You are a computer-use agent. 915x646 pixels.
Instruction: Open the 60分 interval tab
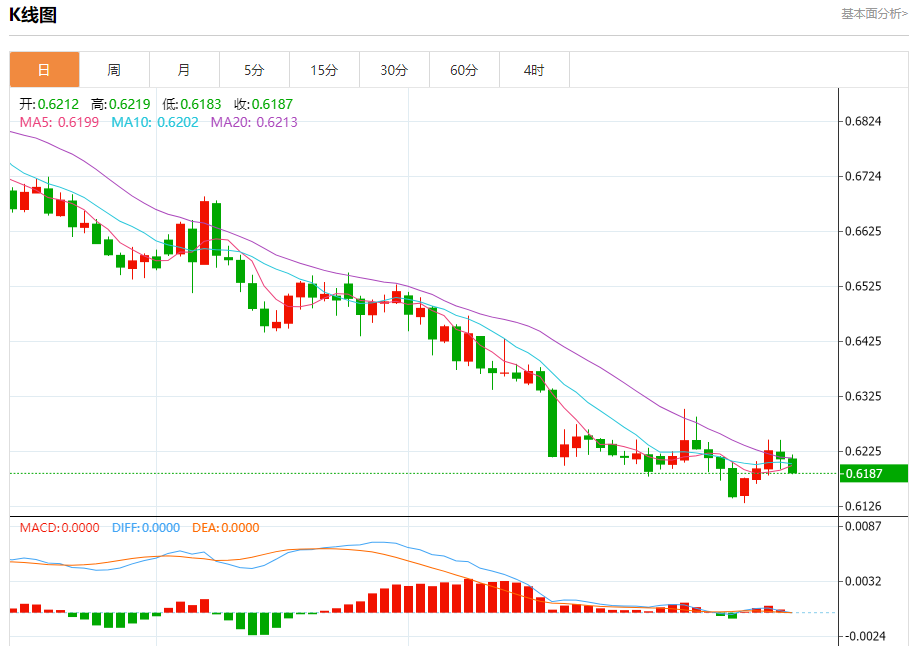pos(465,70)
